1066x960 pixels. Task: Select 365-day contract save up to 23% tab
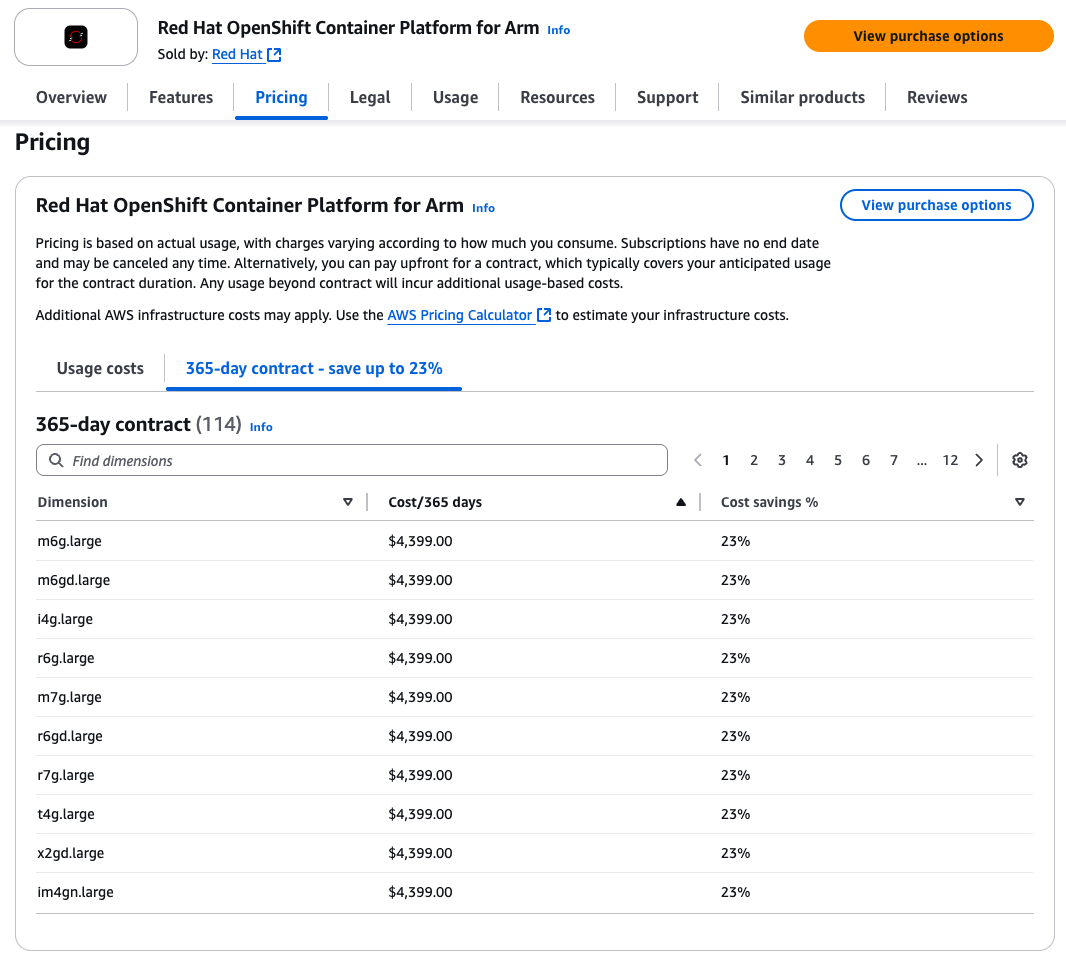point(314,368)
